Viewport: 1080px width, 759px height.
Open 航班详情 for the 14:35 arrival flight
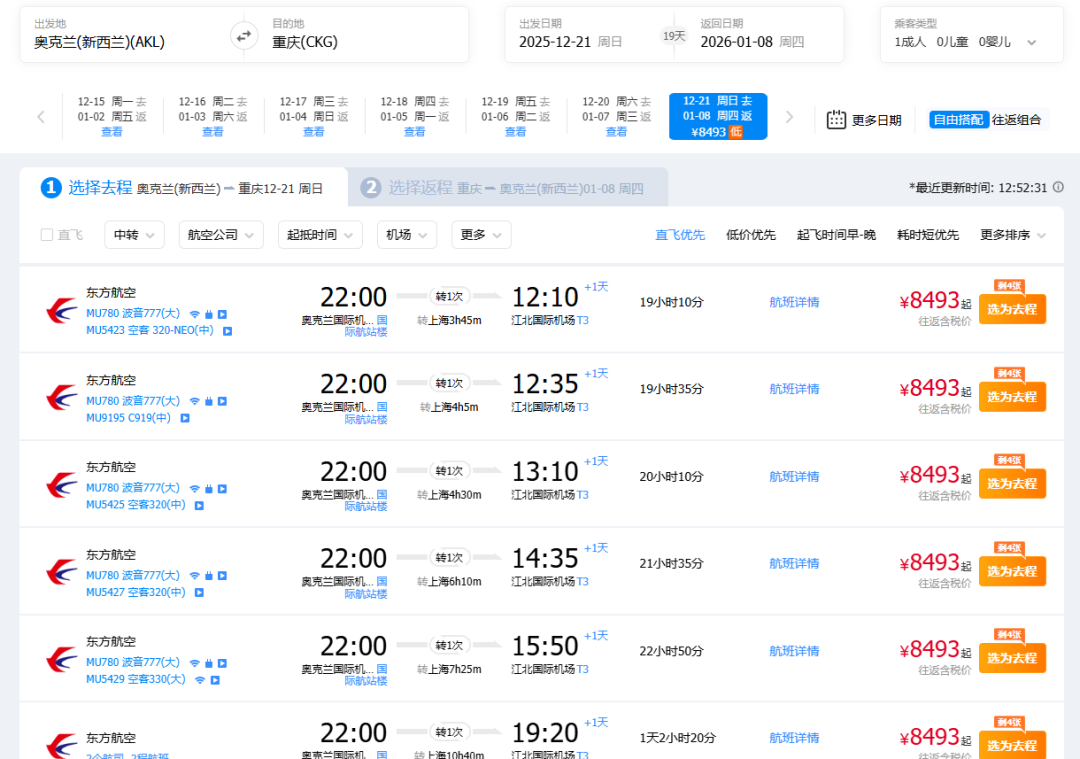click(x=794, y=563)
